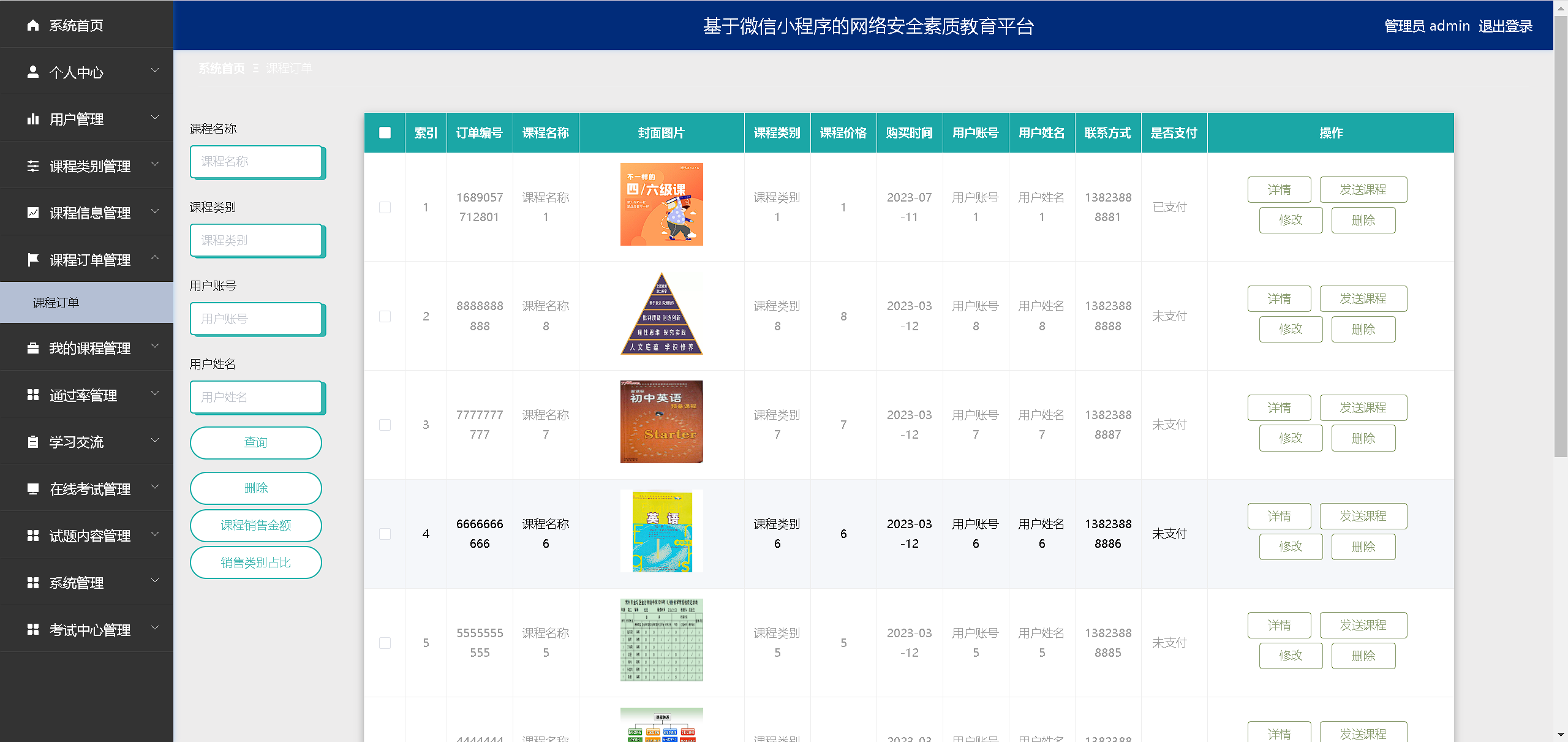Click the chart icon for 课程信息管理
Viewport: 1568px width, 742px height.
click(33, 213)
